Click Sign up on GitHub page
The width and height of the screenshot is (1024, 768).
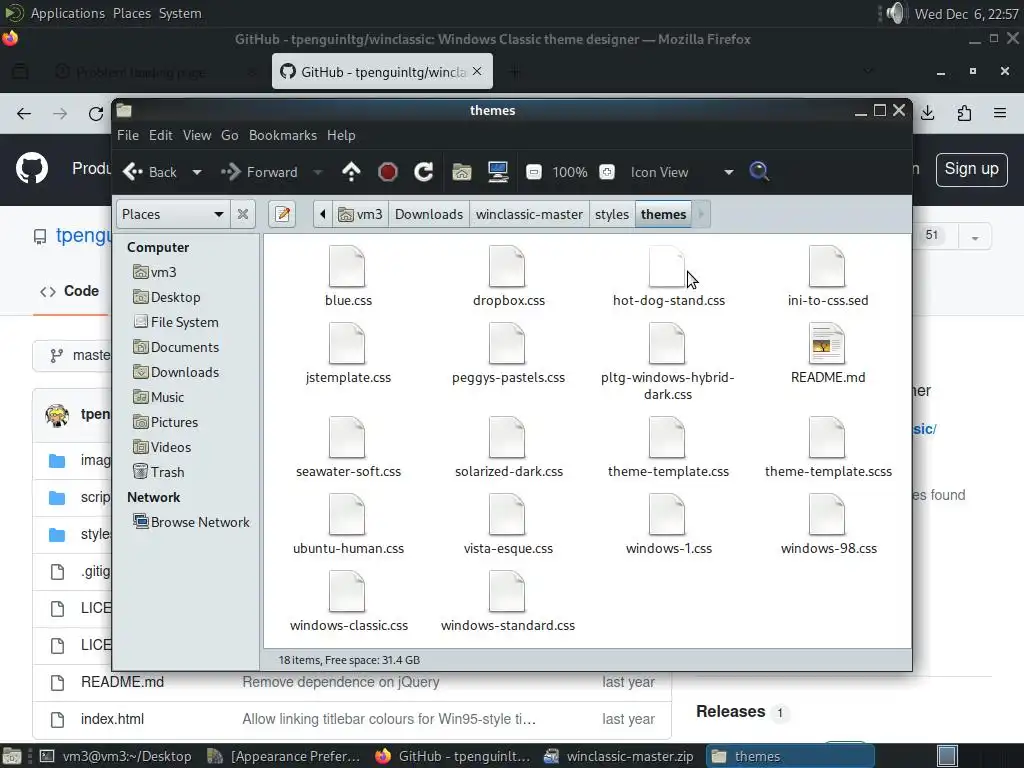971,169
